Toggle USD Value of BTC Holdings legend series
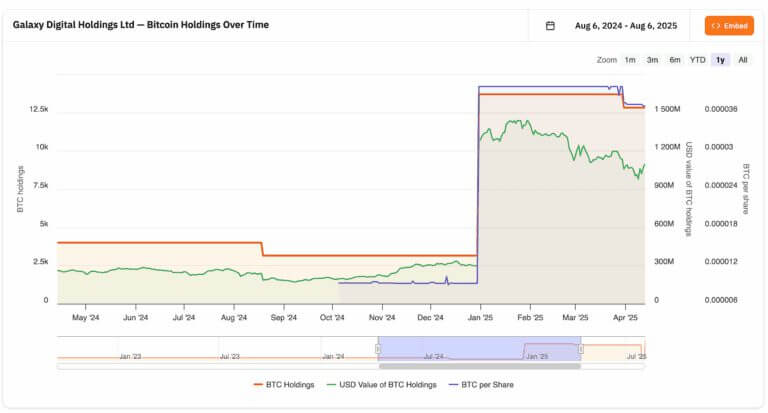768x413 pixels. click(x=382, y=385)
